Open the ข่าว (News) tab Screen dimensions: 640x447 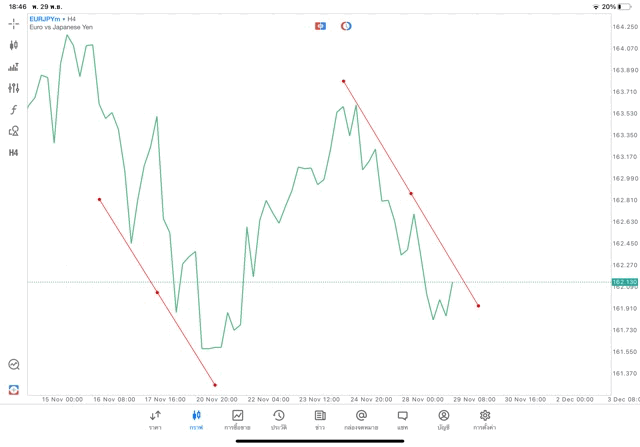point(319,419)
